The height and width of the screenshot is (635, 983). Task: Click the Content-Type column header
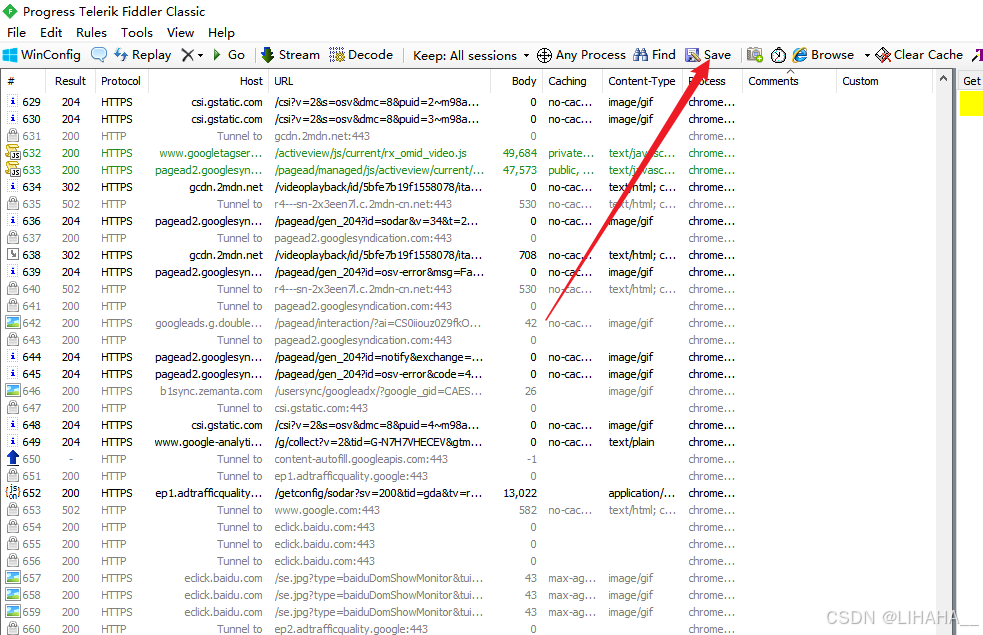(x=641, y=81)
